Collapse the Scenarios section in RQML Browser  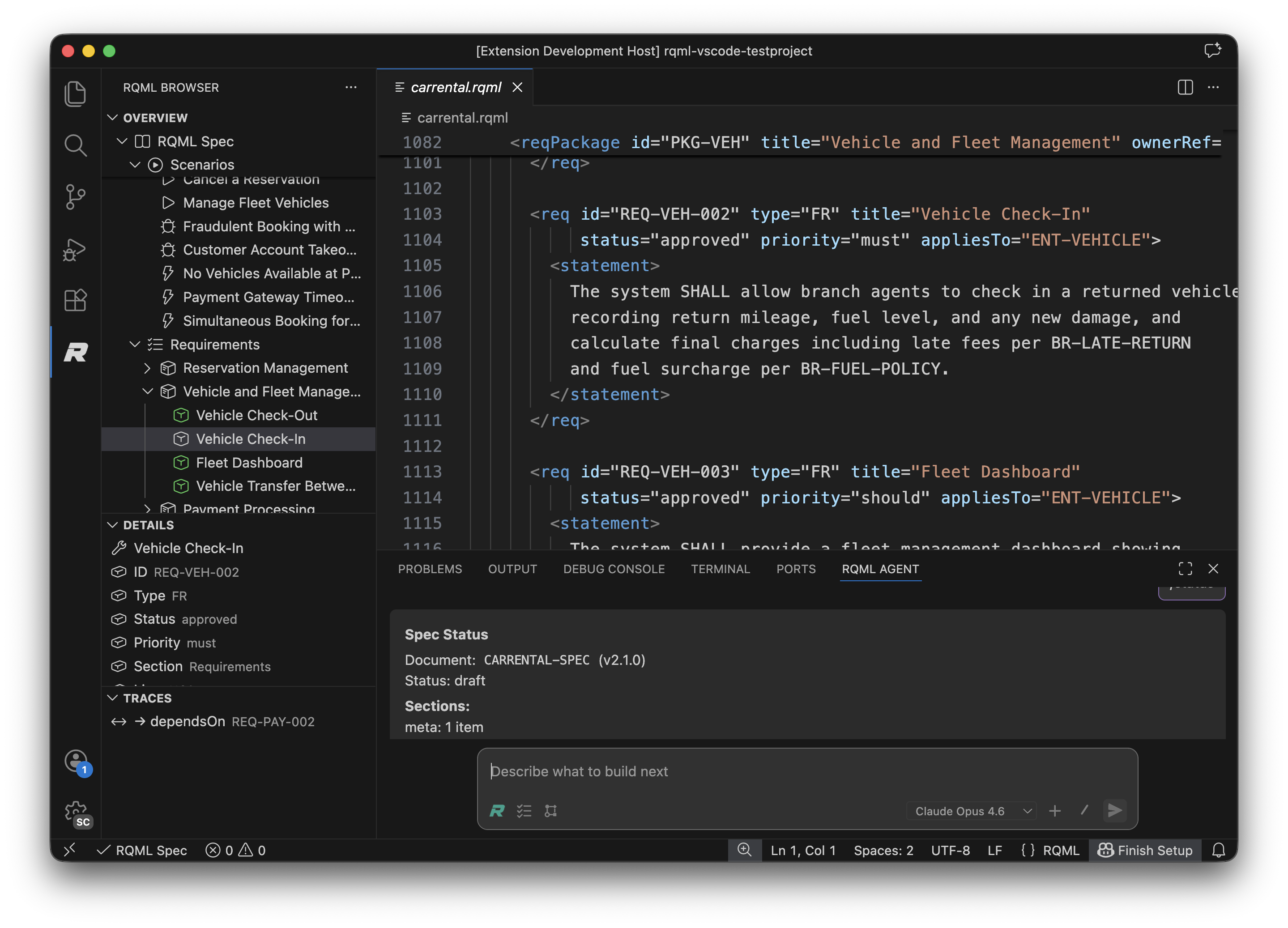[x=135, y=164]
